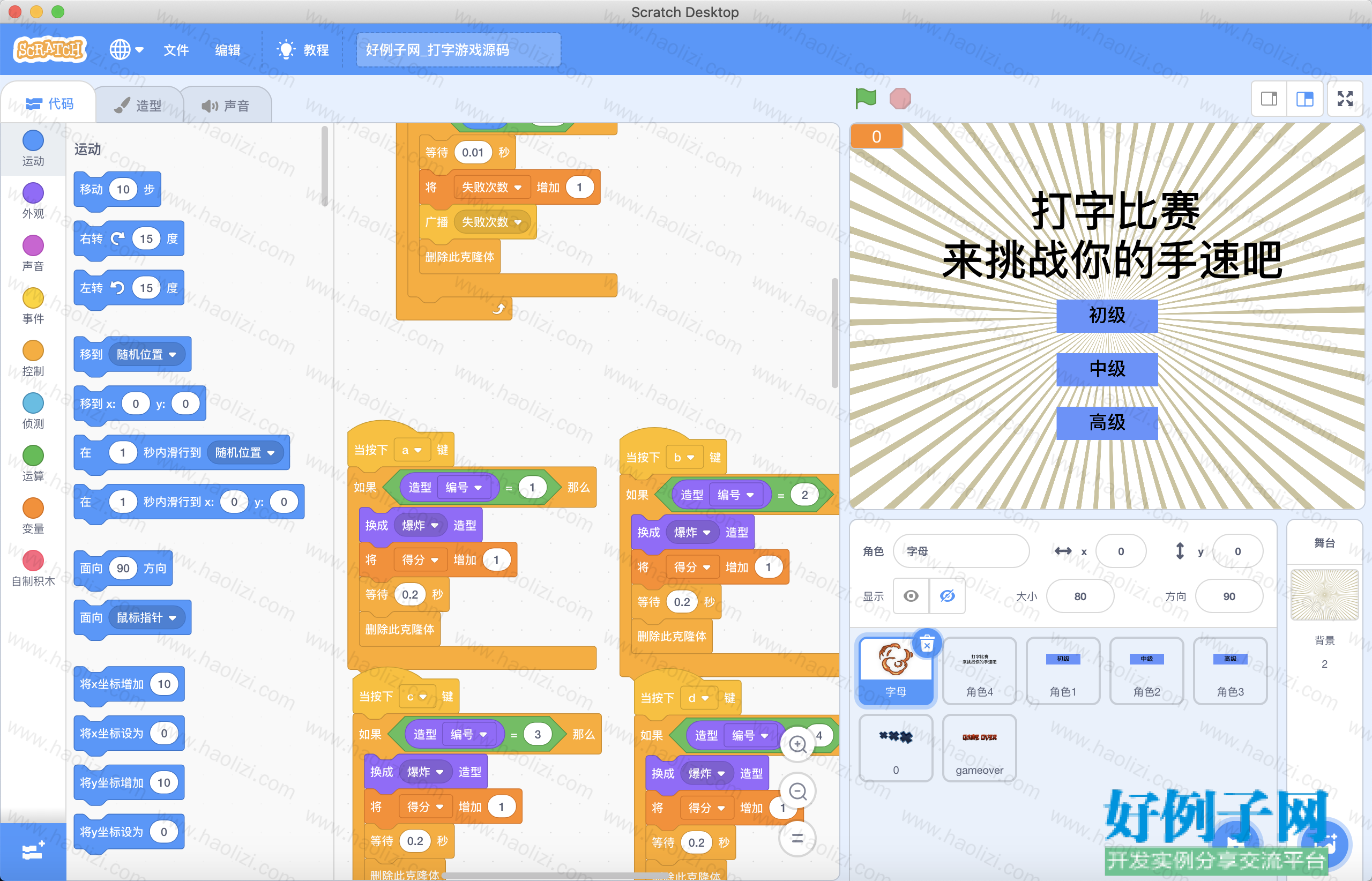Viewport: 1372px width, 881px height.
Task: Switch to small stage layout
Action: (1269, 99)
